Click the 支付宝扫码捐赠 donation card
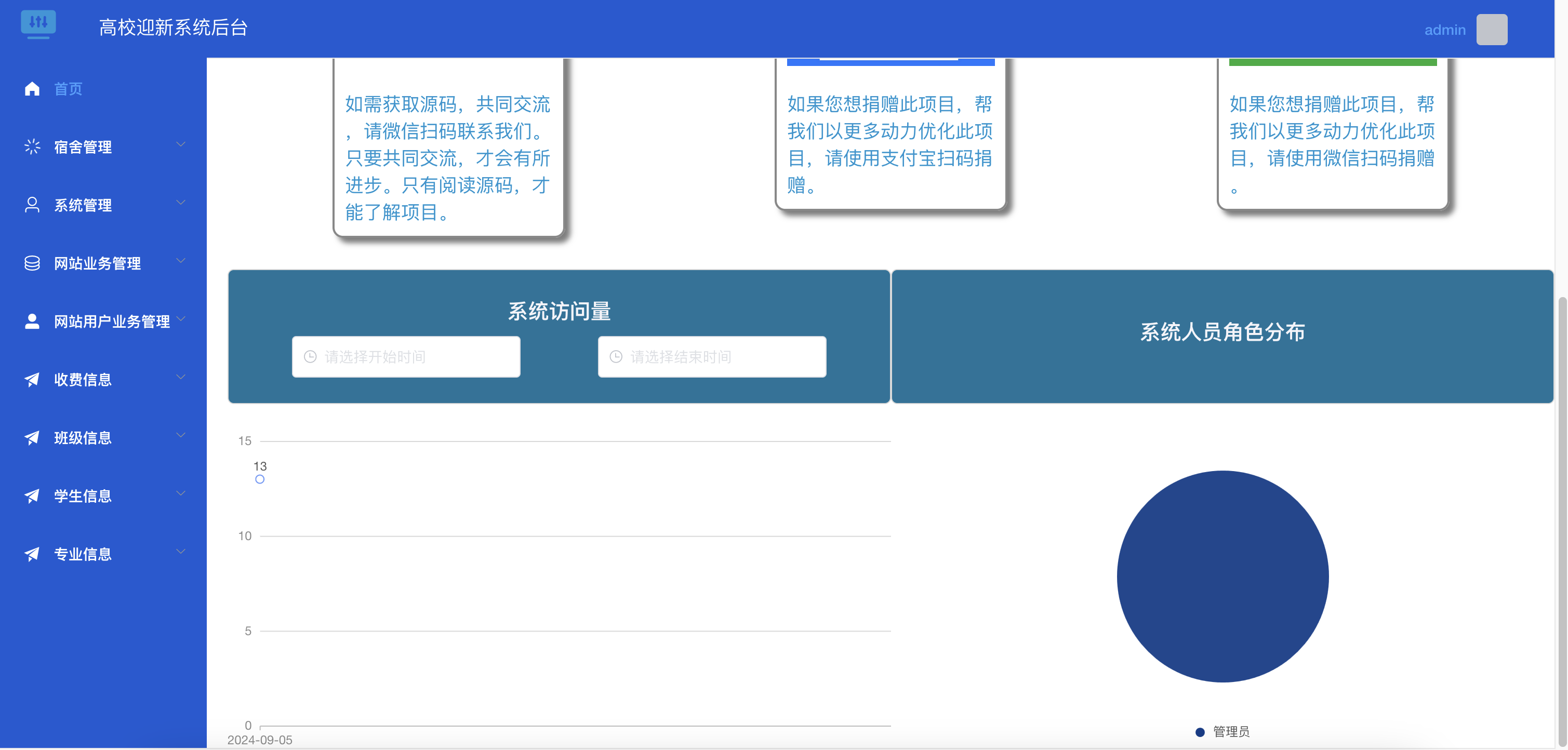The image size is (1568, 750). pyautogui.click(x=891, y=134)
